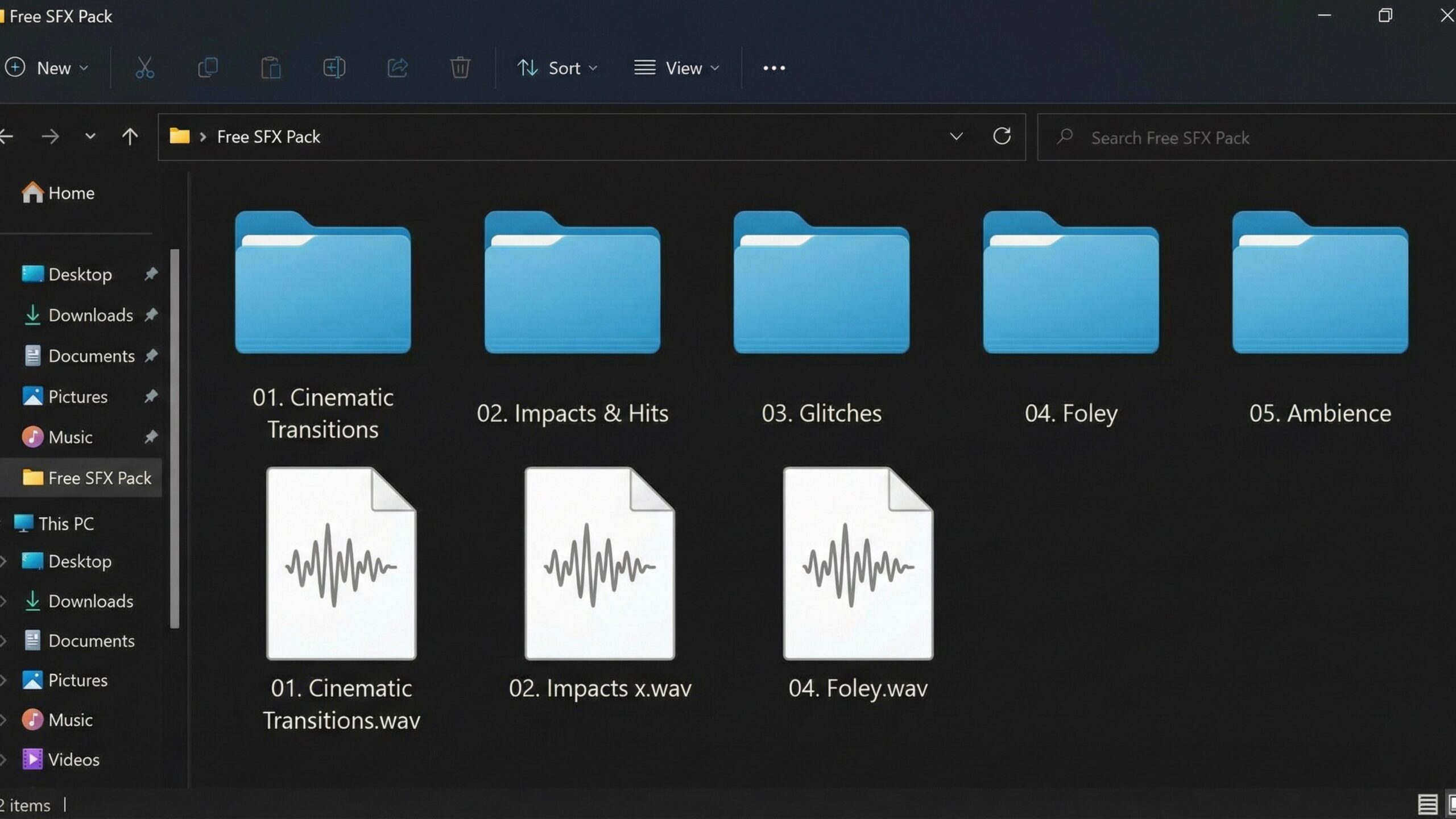
Task: Open the Downloads folder from the sidebar
Action: tap(91, 315)
